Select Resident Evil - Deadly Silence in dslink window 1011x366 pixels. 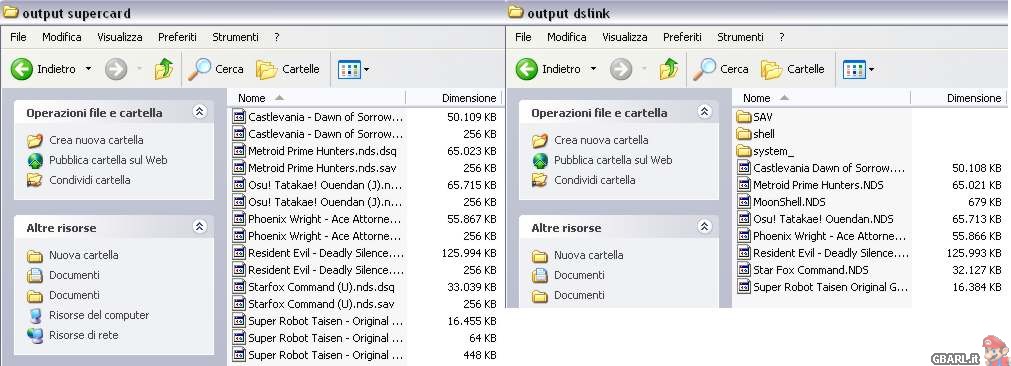coord(823,253)
